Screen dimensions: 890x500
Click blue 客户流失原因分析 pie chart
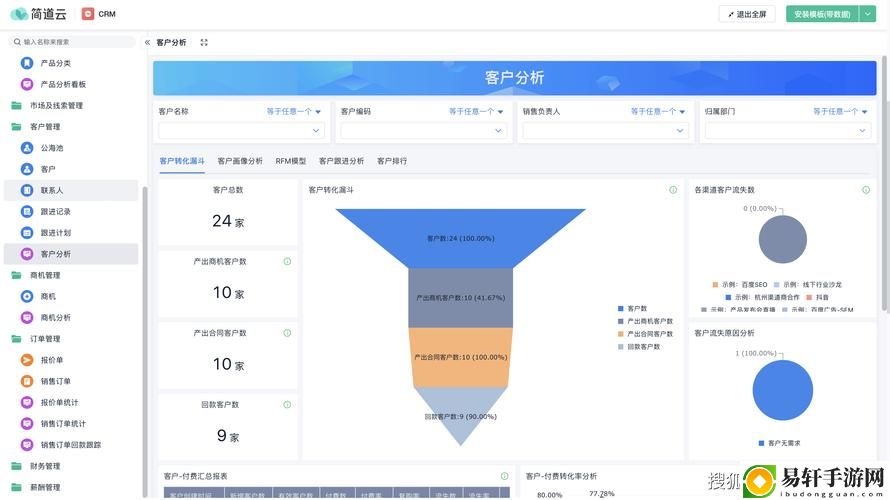(x=783, y=390)
